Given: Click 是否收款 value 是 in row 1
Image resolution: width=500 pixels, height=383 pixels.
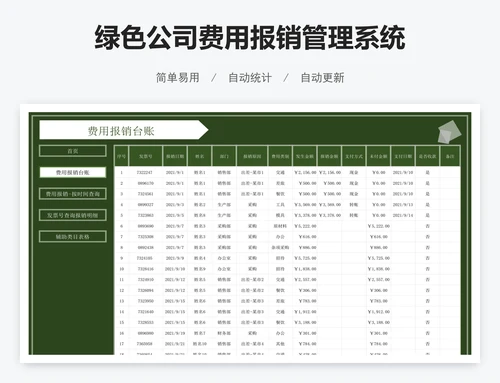Looking at the screenshot, I should [428, 173].
